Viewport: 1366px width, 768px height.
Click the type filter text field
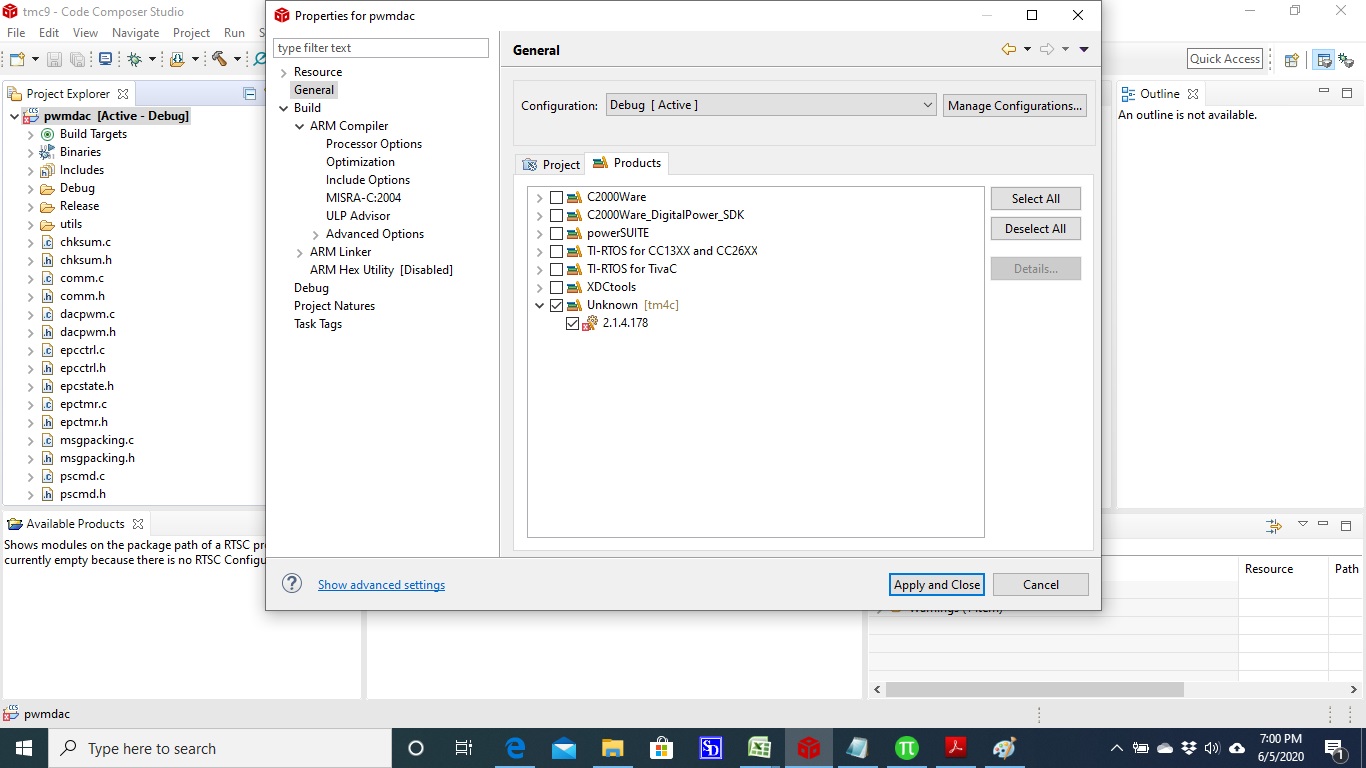click(x=381, y=48)
